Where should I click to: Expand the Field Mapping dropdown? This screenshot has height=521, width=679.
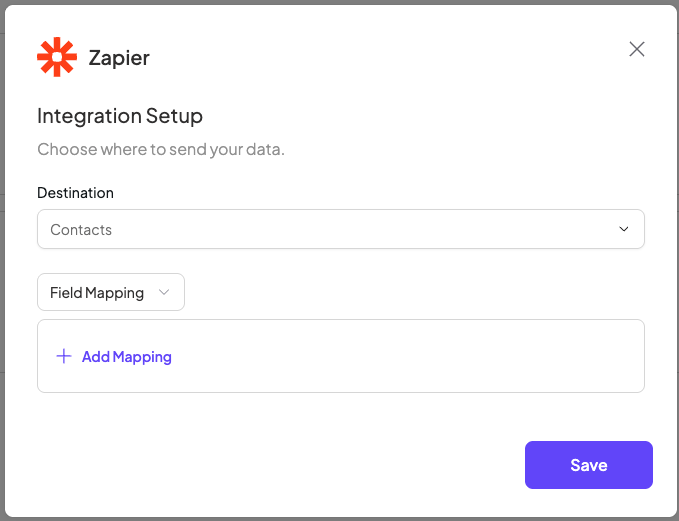tap(110, 293)
